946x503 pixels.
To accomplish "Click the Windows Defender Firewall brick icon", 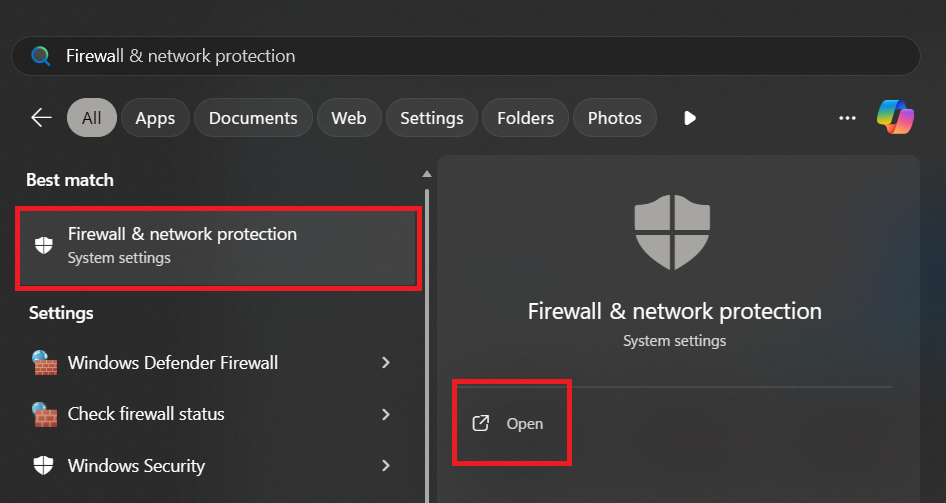I will point(44,362).
